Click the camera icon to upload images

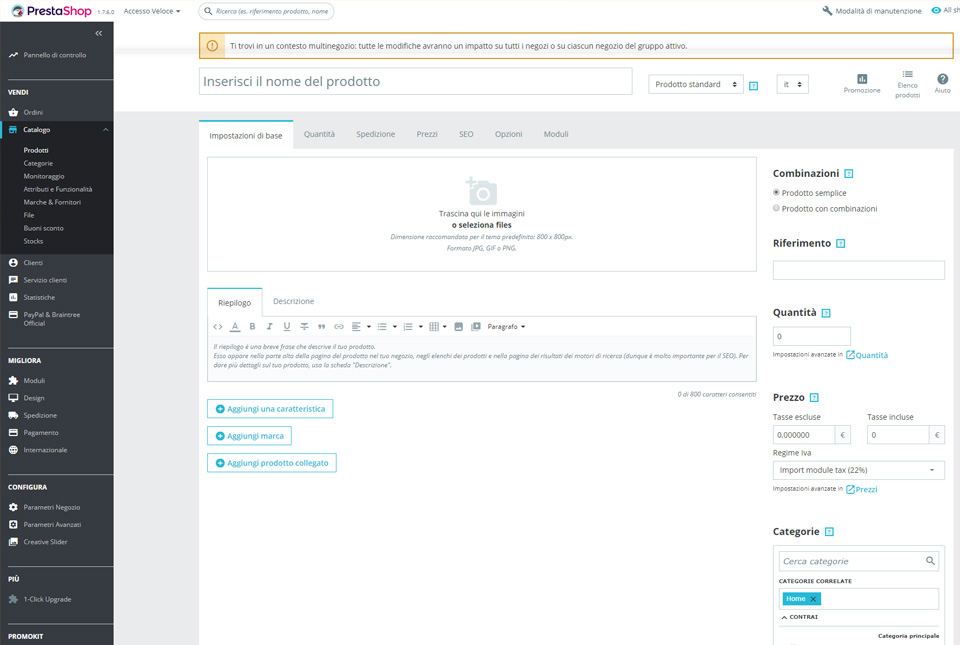click(481, 191)
